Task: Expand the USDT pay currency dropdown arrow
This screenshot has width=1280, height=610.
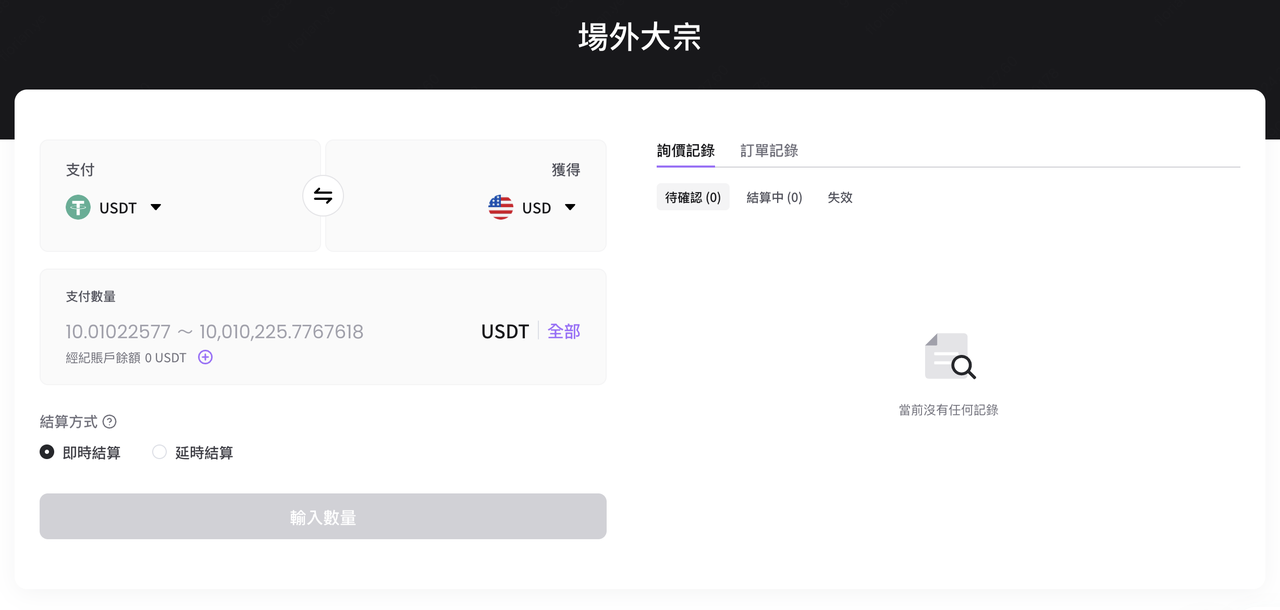Action: coord(155,208)
